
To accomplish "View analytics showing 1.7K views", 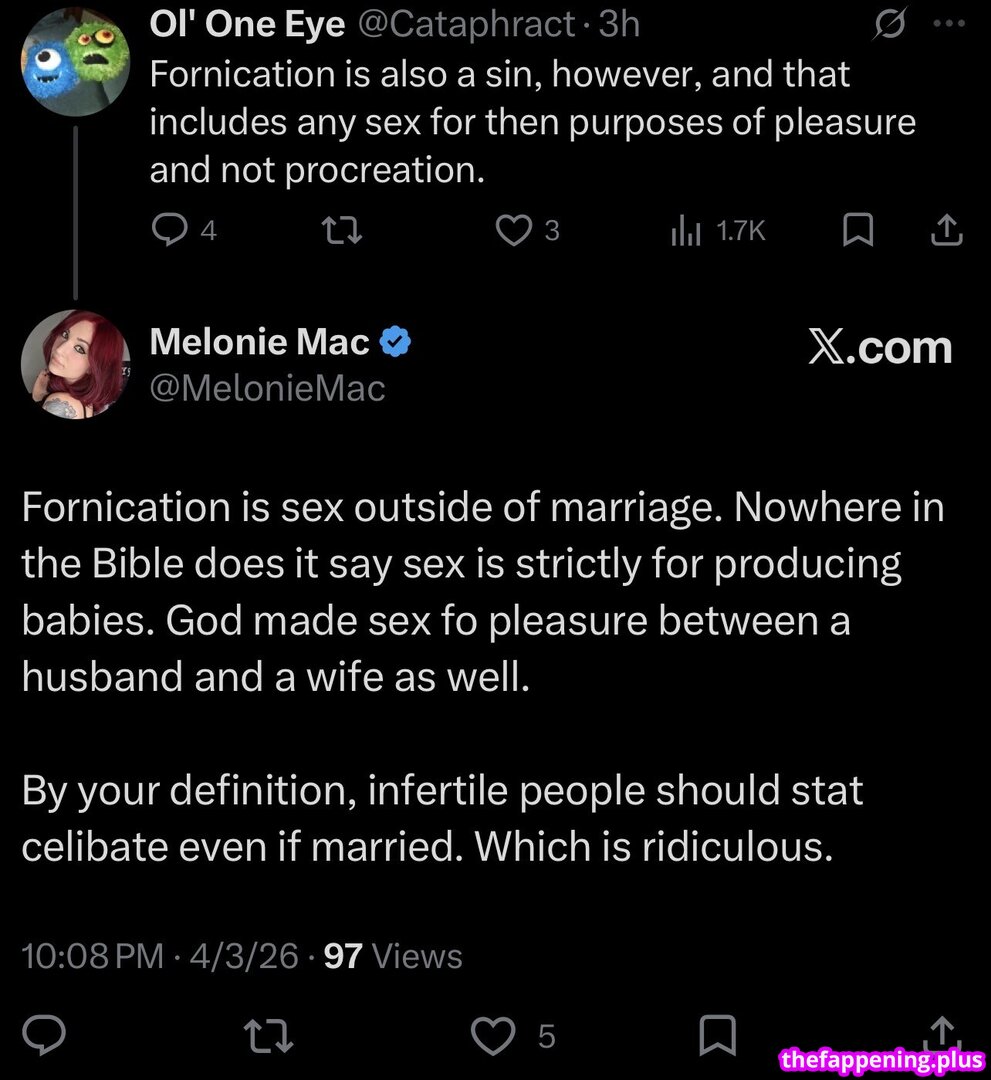I will click(717, 231).
